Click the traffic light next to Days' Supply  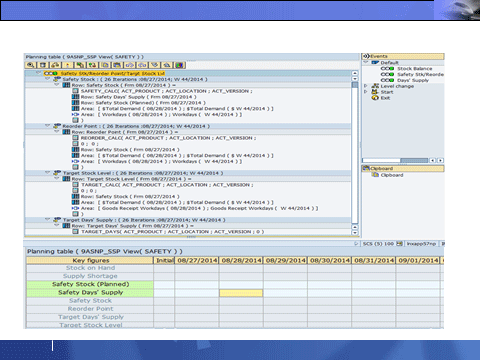tap(387, 80)
